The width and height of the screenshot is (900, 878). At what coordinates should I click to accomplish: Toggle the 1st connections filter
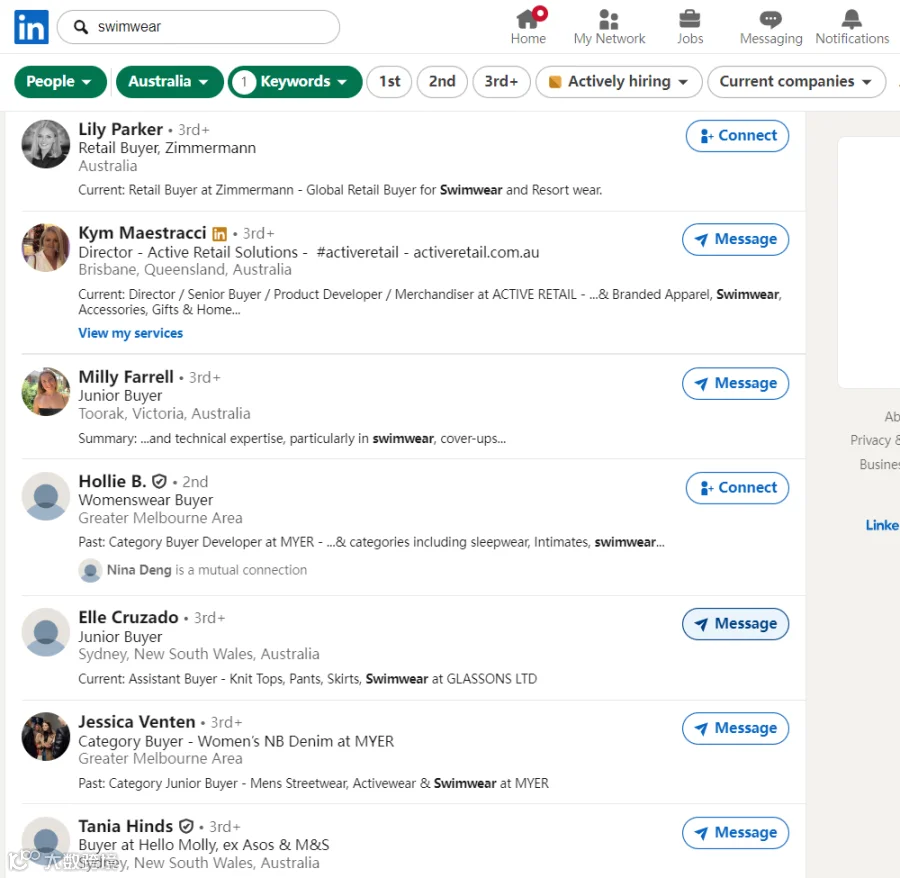coord(390,81)
